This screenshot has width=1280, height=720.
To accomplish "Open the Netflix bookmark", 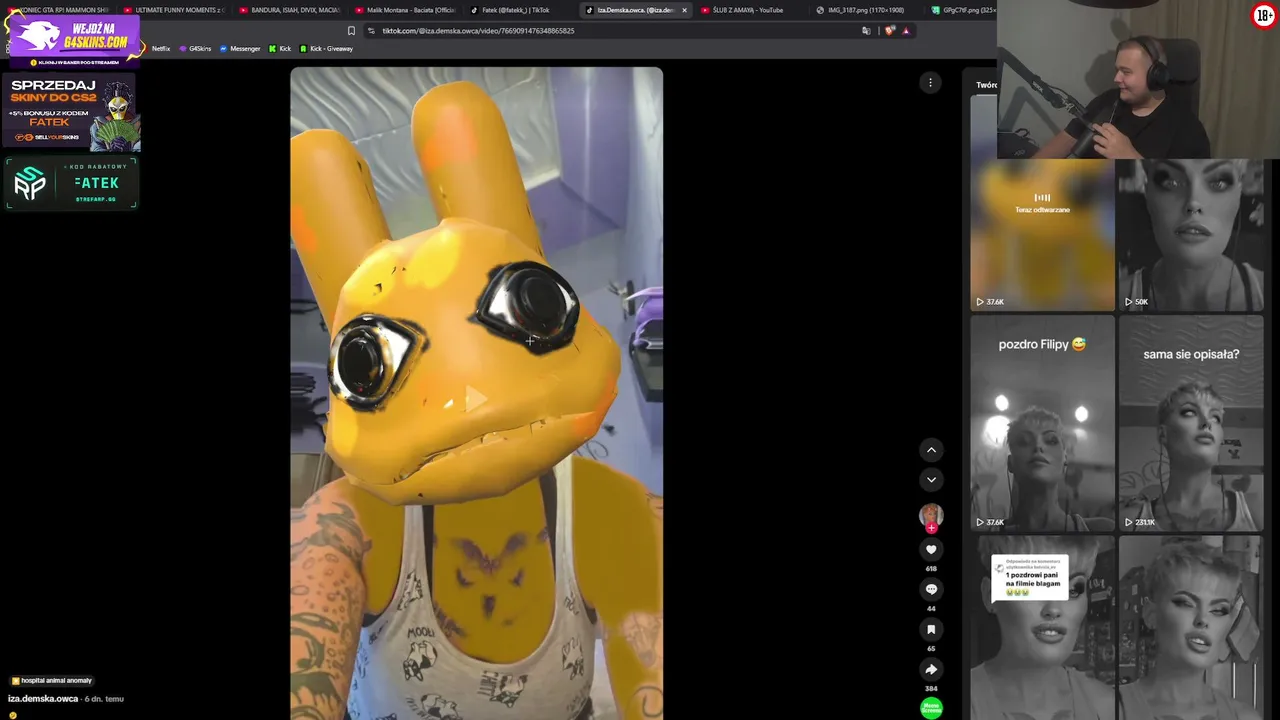I will pos(160,49).
